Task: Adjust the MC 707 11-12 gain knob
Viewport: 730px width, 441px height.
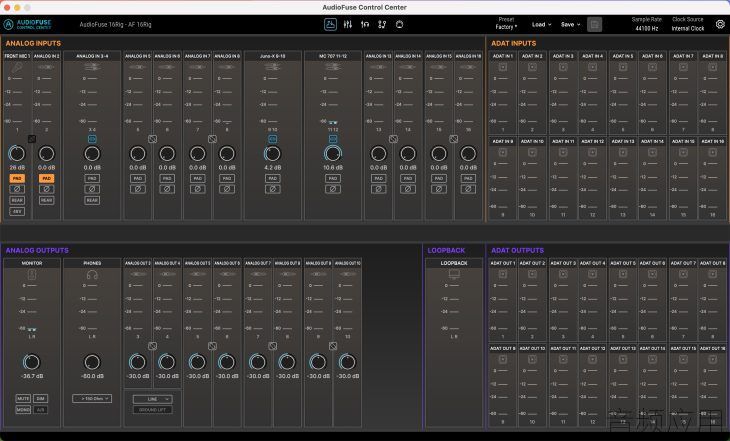Action: (x=333, y=153)
